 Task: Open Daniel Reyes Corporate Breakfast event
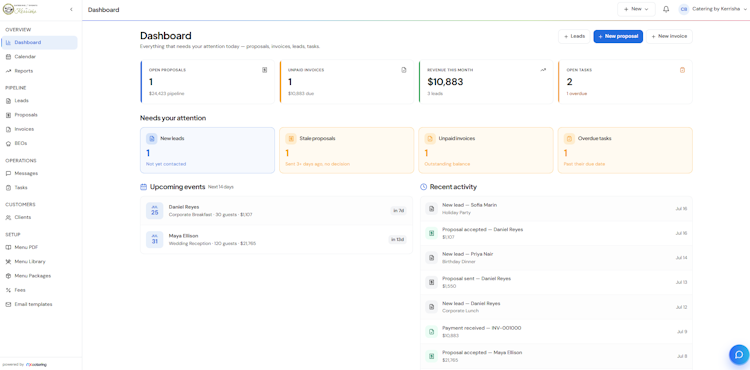[276, 211]
